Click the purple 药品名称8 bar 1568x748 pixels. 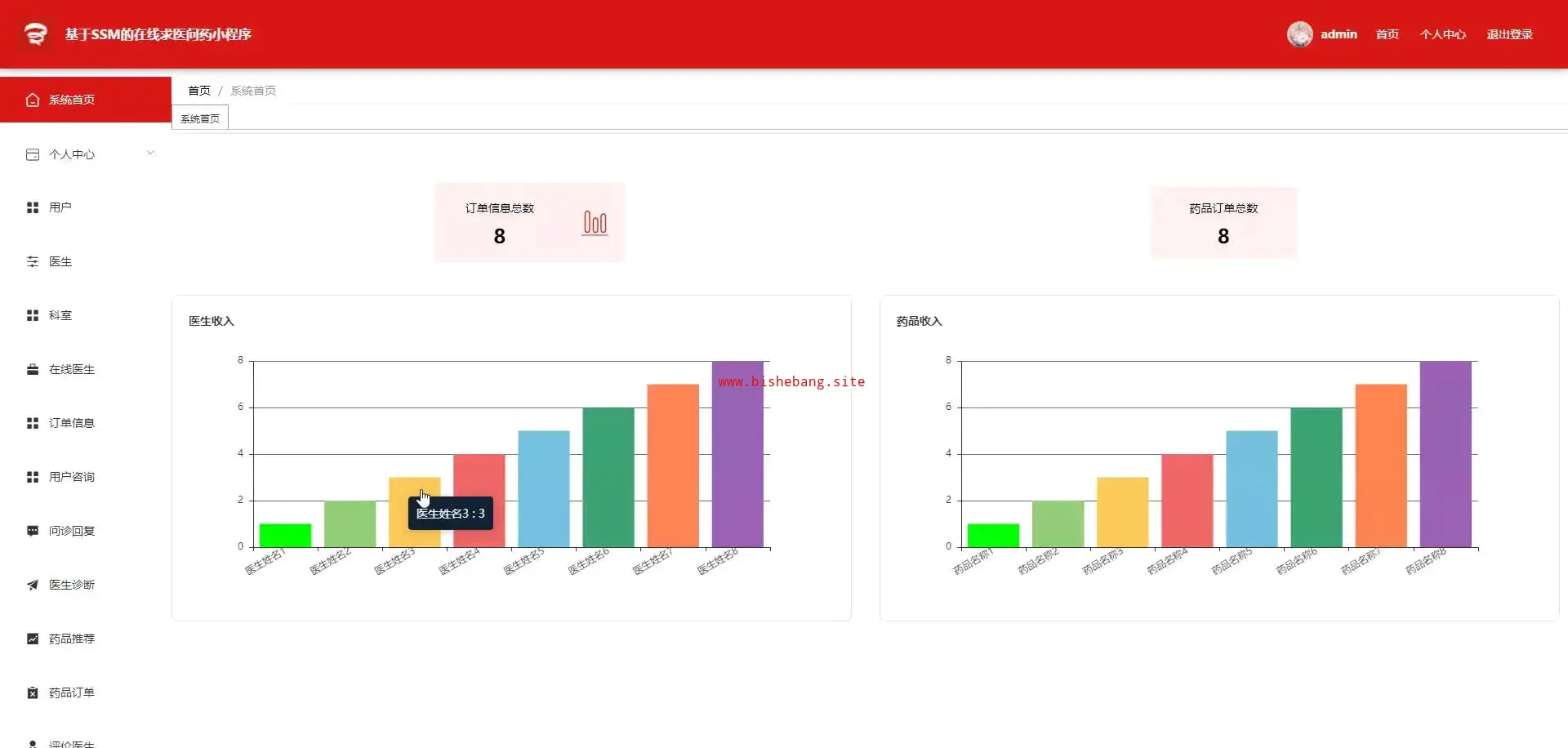pos(1445,454)
